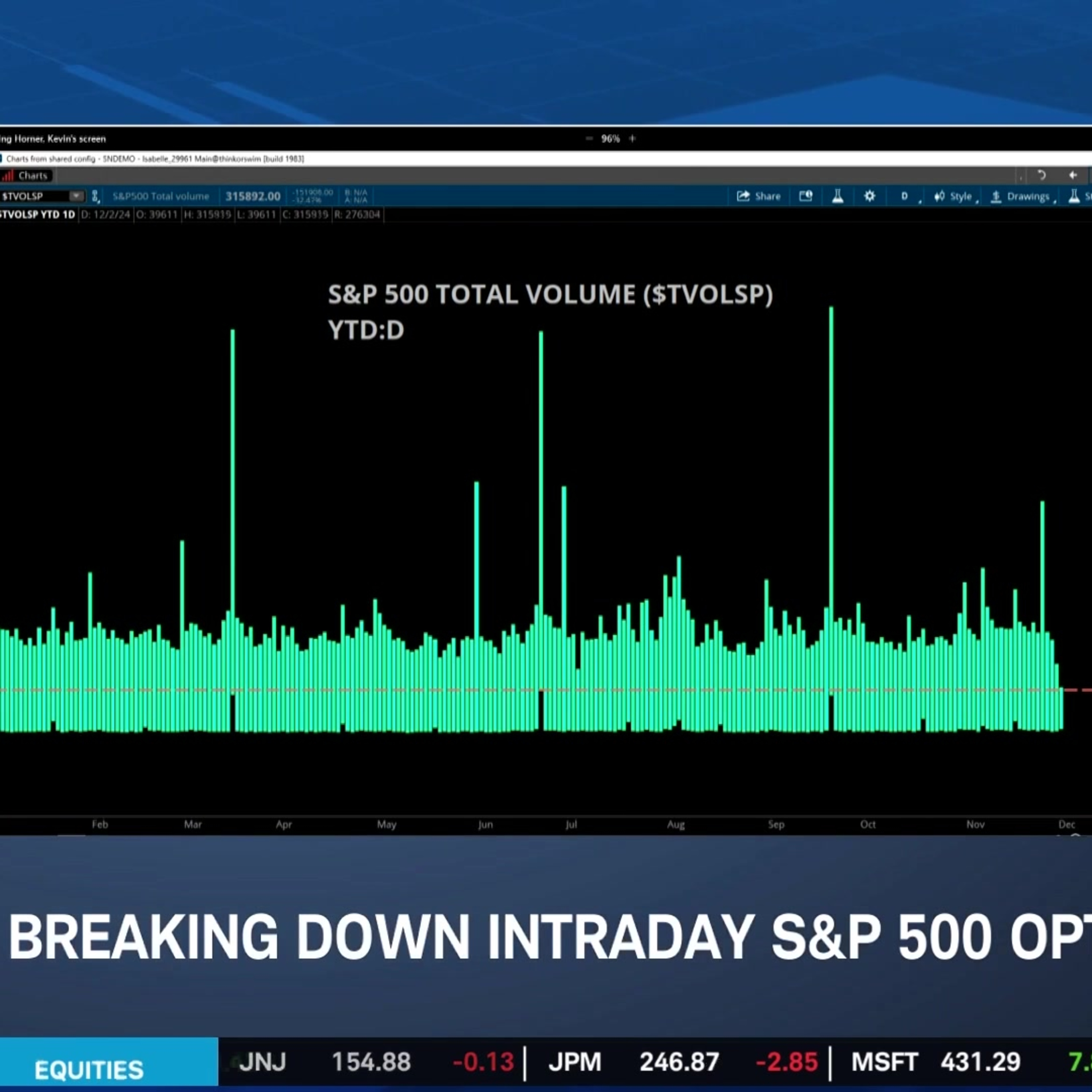
Task: Click the JPM price 246.87
Action: [x=679, y=1063]
